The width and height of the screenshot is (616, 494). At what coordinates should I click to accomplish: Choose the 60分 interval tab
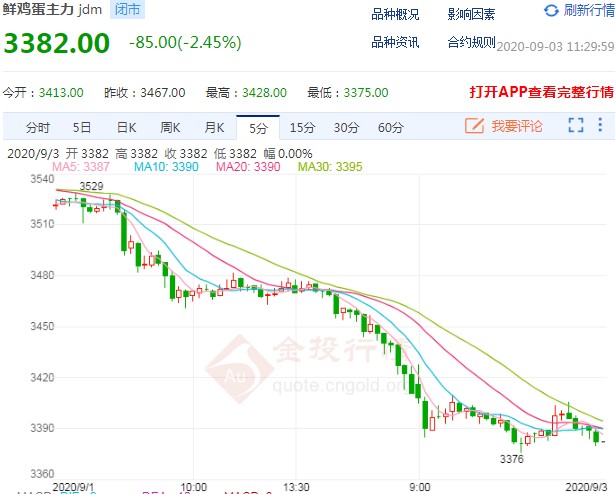tap(390, 127)
